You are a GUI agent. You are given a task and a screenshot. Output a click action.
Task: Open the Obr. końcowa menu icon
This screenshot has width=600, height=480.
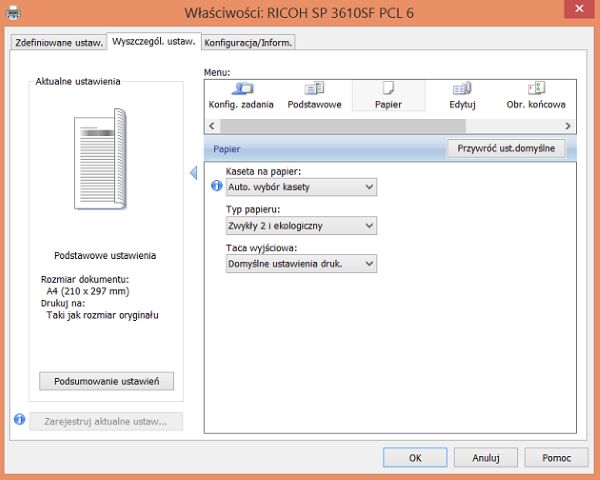tap(536, 96)
